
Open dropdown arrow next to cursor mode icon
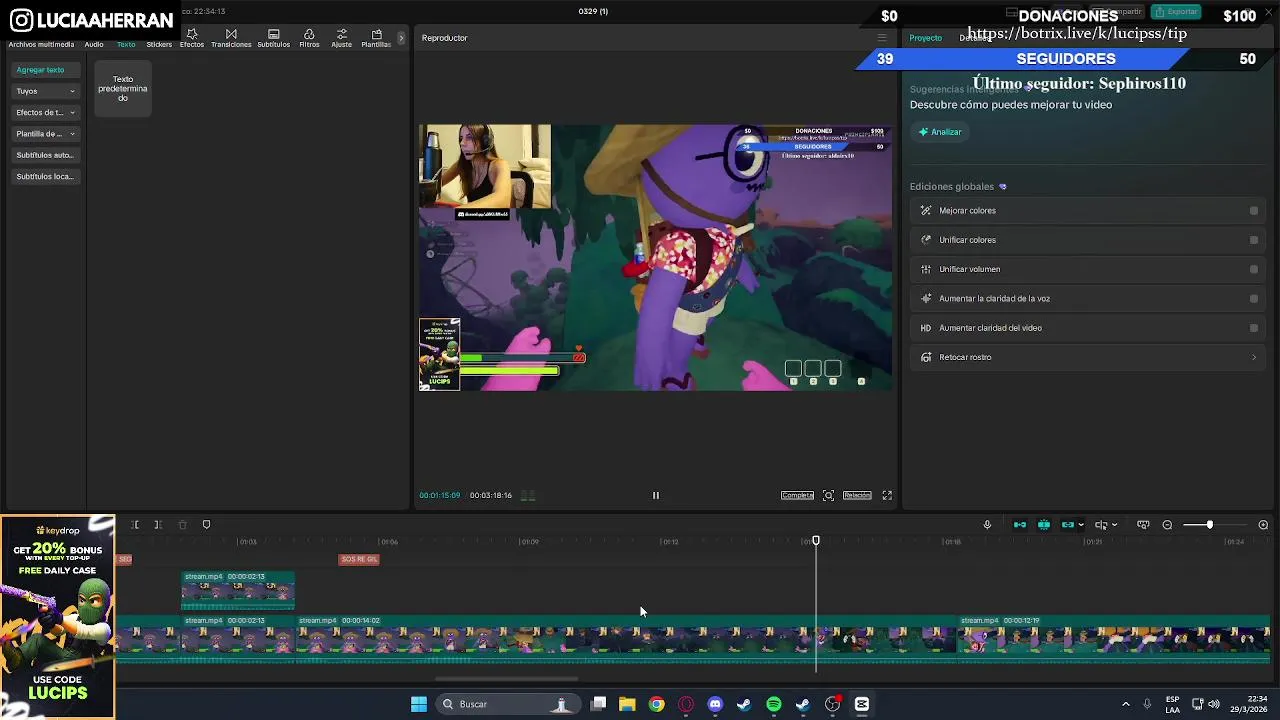1114,525
